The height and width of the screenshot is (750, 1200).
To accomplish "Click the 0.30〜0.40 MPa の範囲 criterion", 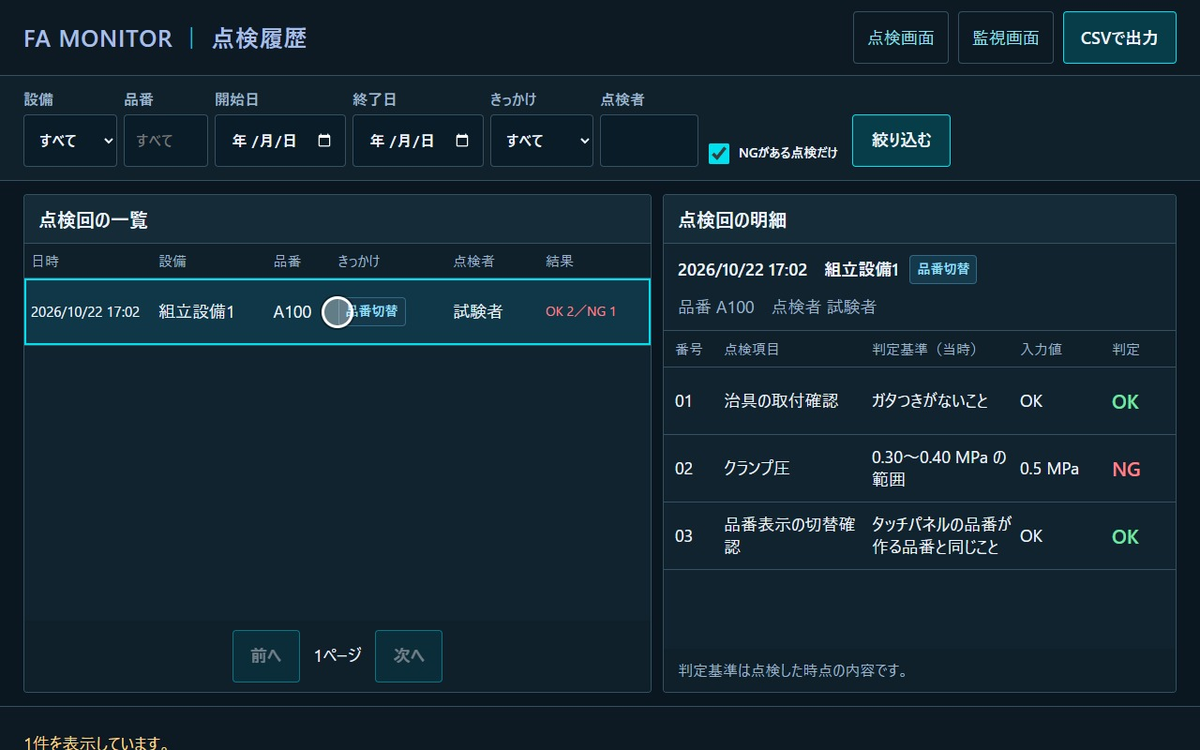I will pyautogui.click(x=939, y=469).
